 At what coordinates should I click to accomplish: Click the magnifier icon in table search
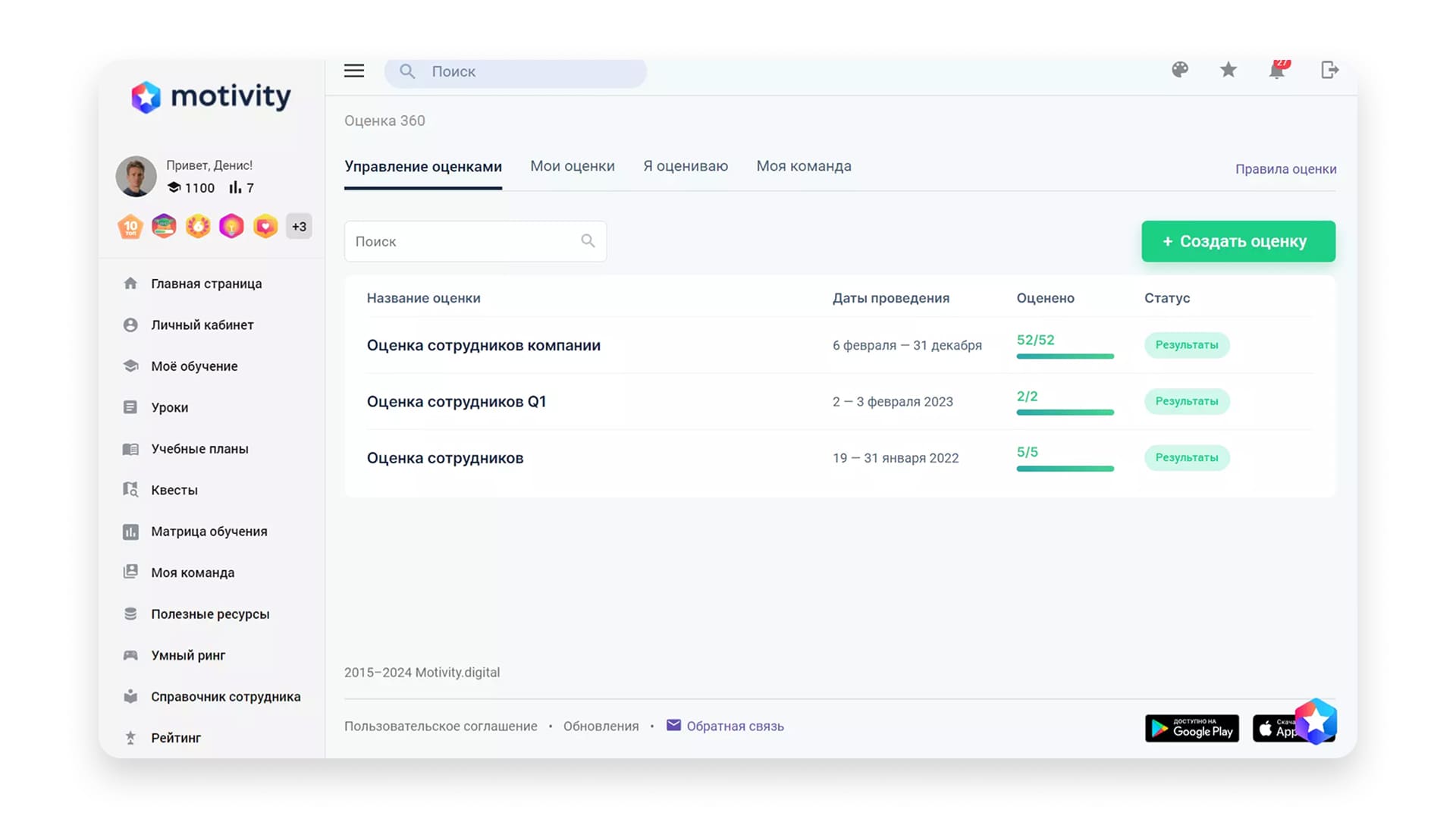point(588,241)
